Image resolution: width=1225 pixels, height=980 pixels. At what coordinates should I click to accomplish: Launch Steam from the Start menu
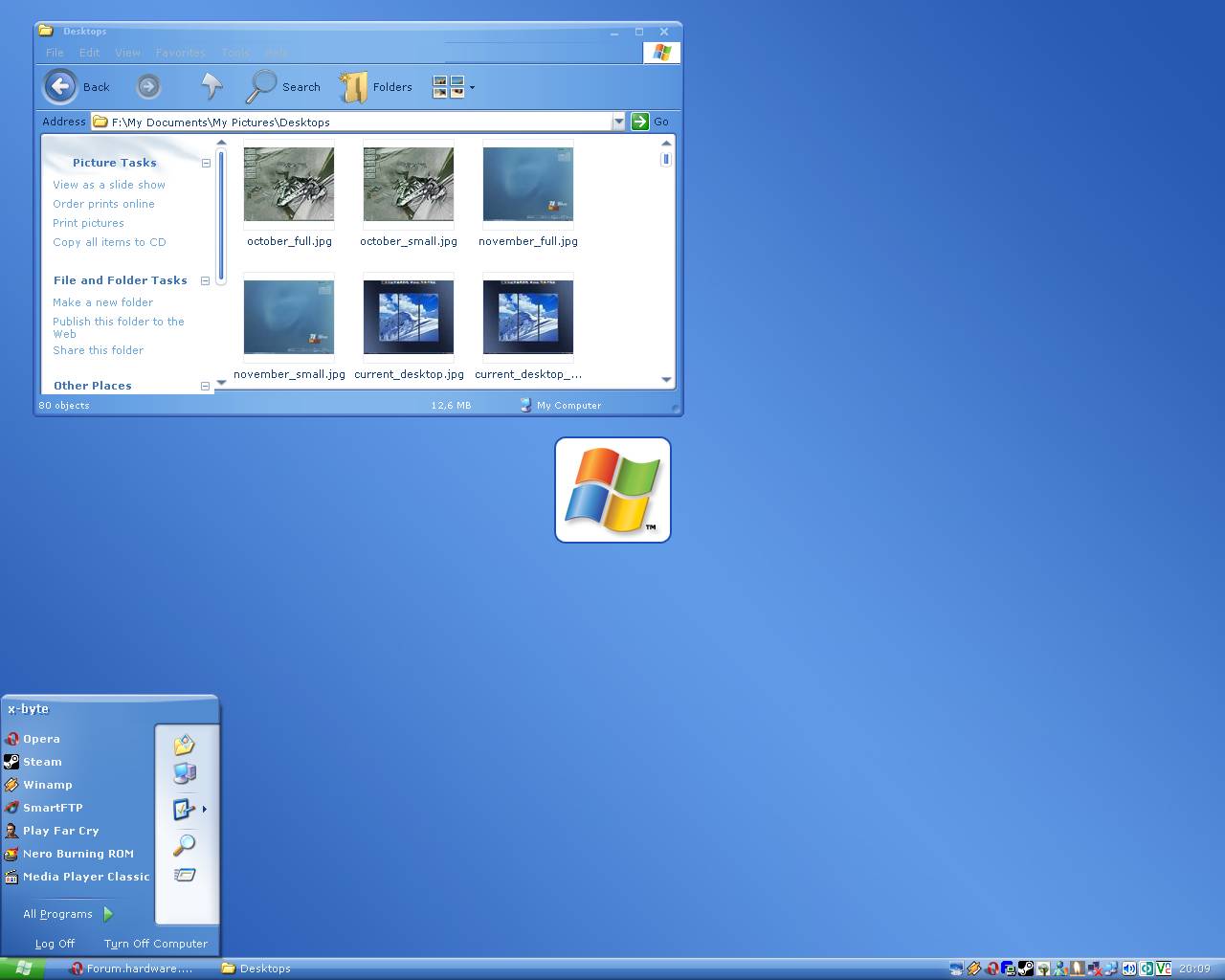pos(33,762)
